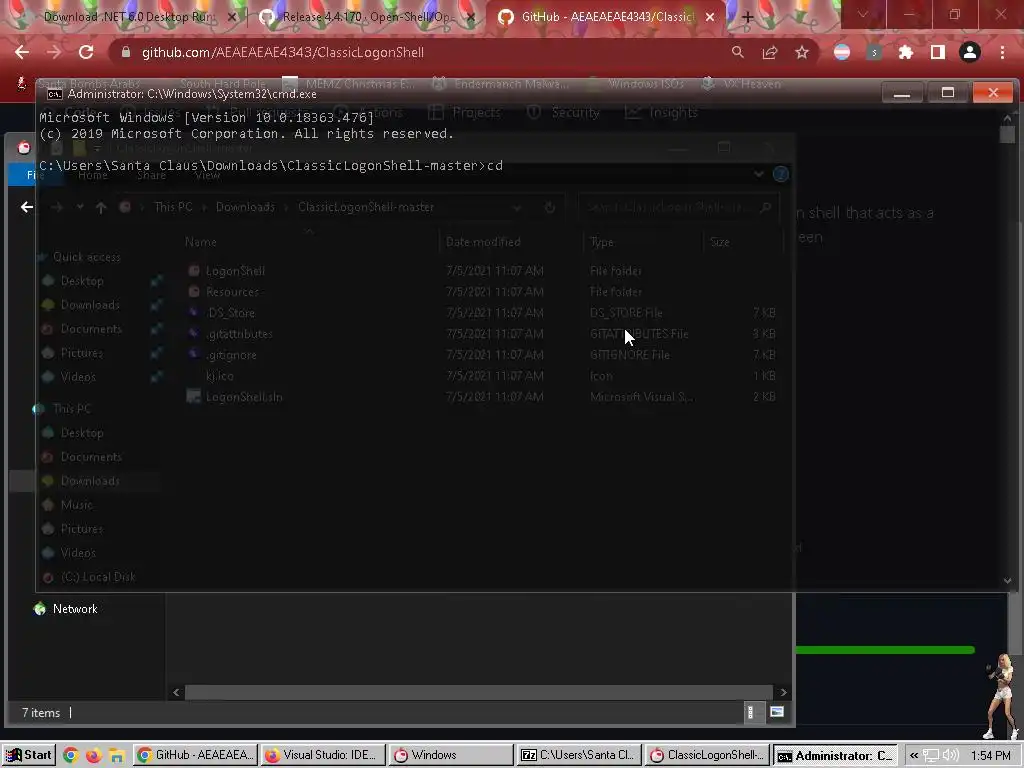Open the zoom magnifier icon in the address bar

(737, 52)
